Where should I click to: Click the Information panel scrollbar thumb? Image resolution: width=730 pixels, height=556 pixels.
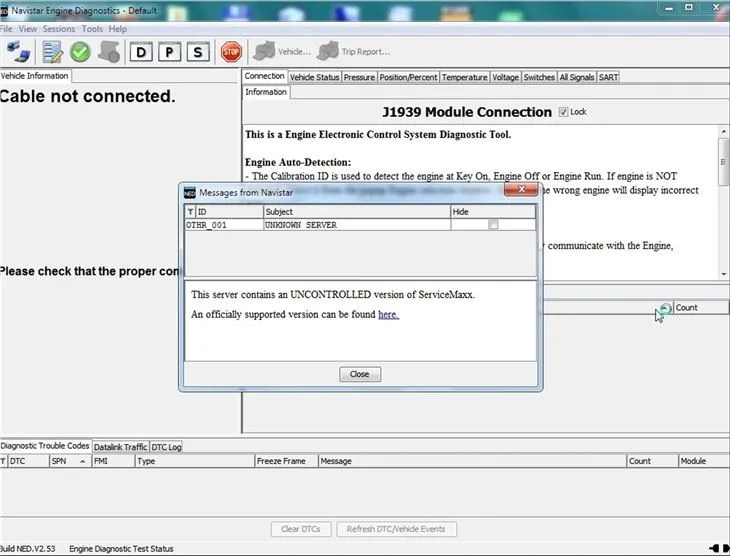(x=724, y=162)
